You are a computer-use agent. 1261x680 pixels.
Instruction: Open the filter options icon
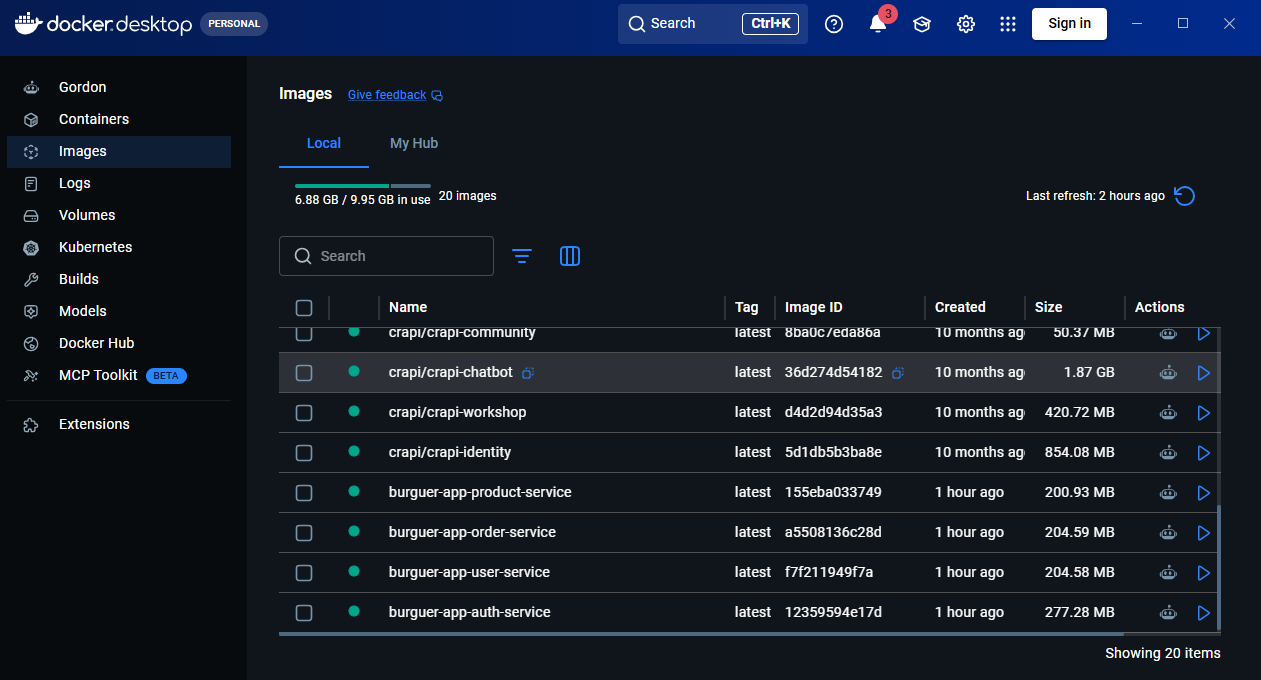point(522,256)
